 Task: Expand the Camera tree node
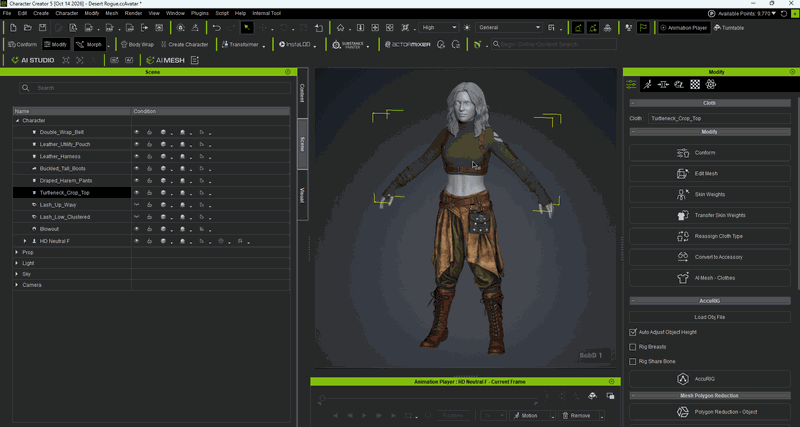click(x=17, y=285)
